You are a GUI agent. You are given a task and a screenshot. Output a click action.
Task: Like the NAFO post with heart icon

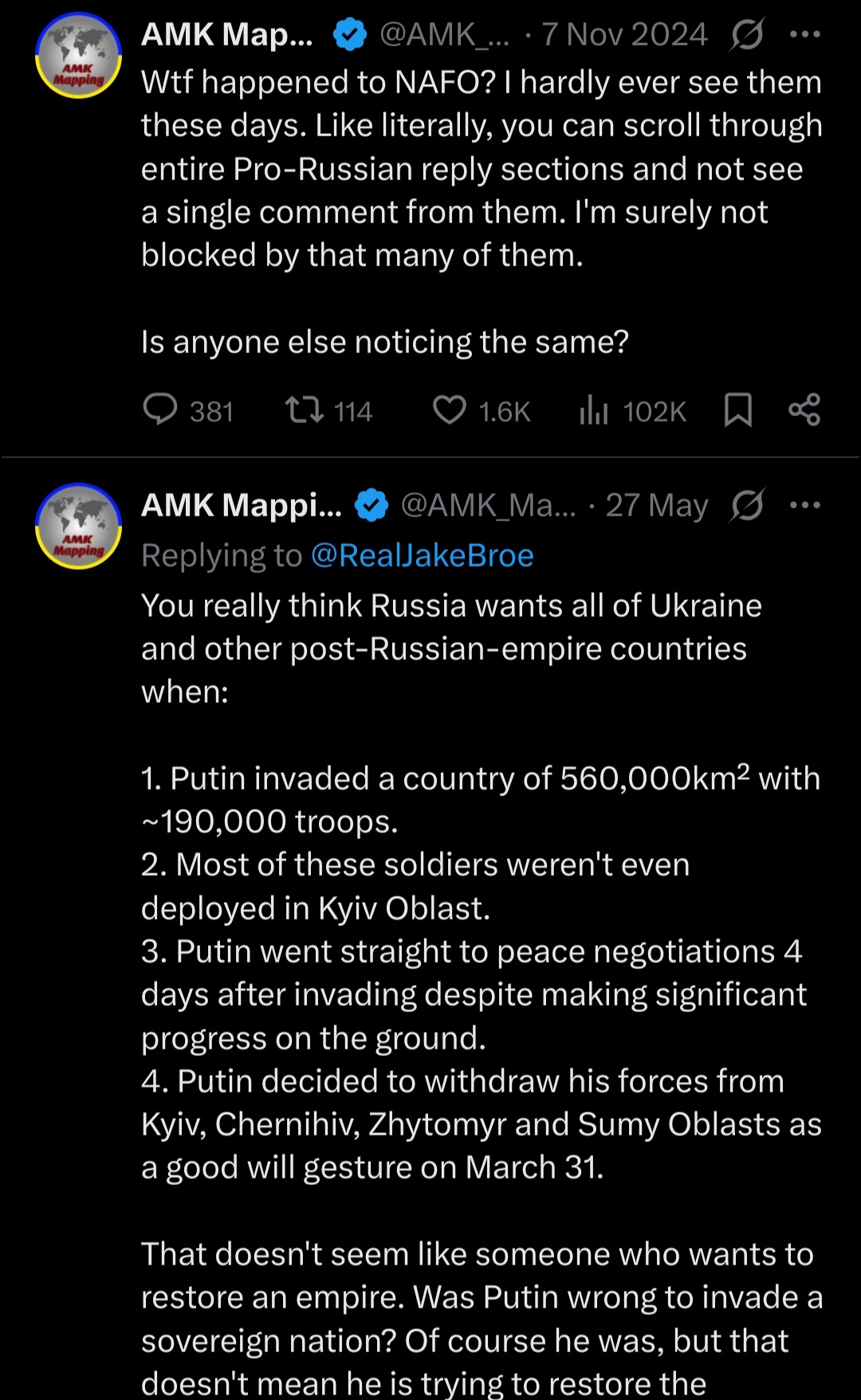450,410
